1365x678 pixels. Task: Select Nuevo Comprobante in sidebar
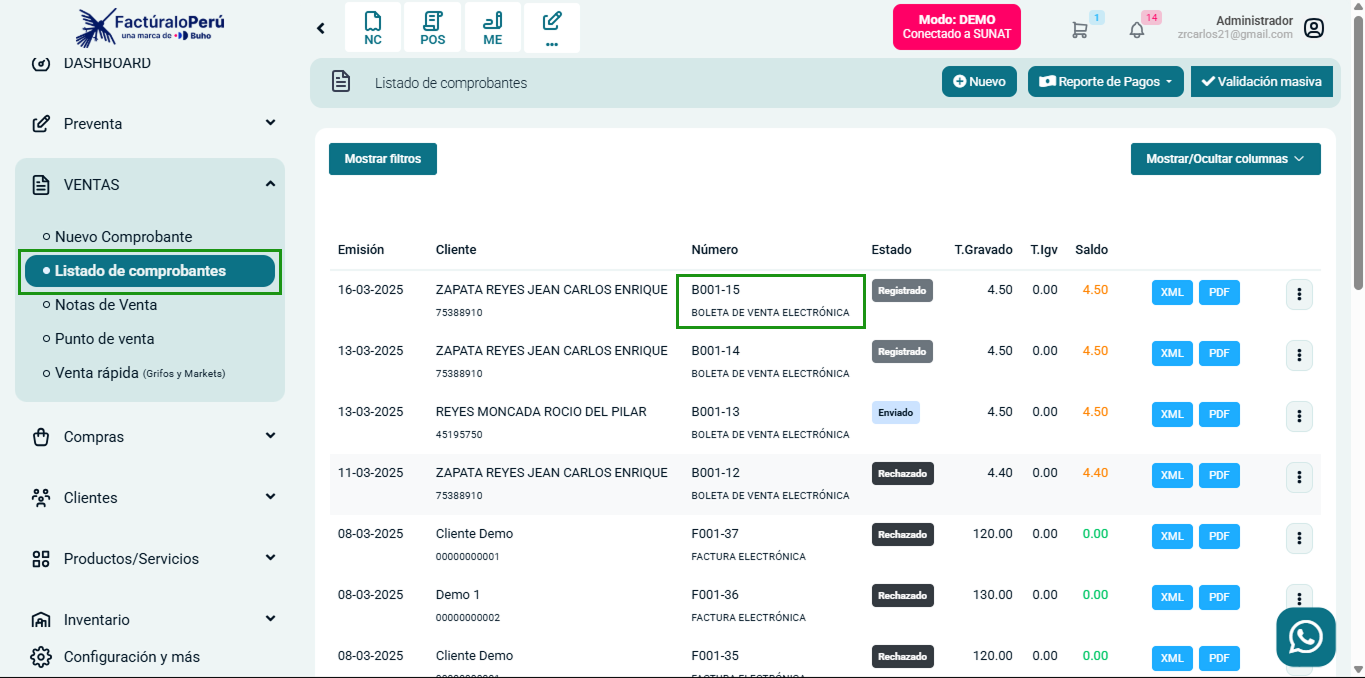tap(123, 237)
